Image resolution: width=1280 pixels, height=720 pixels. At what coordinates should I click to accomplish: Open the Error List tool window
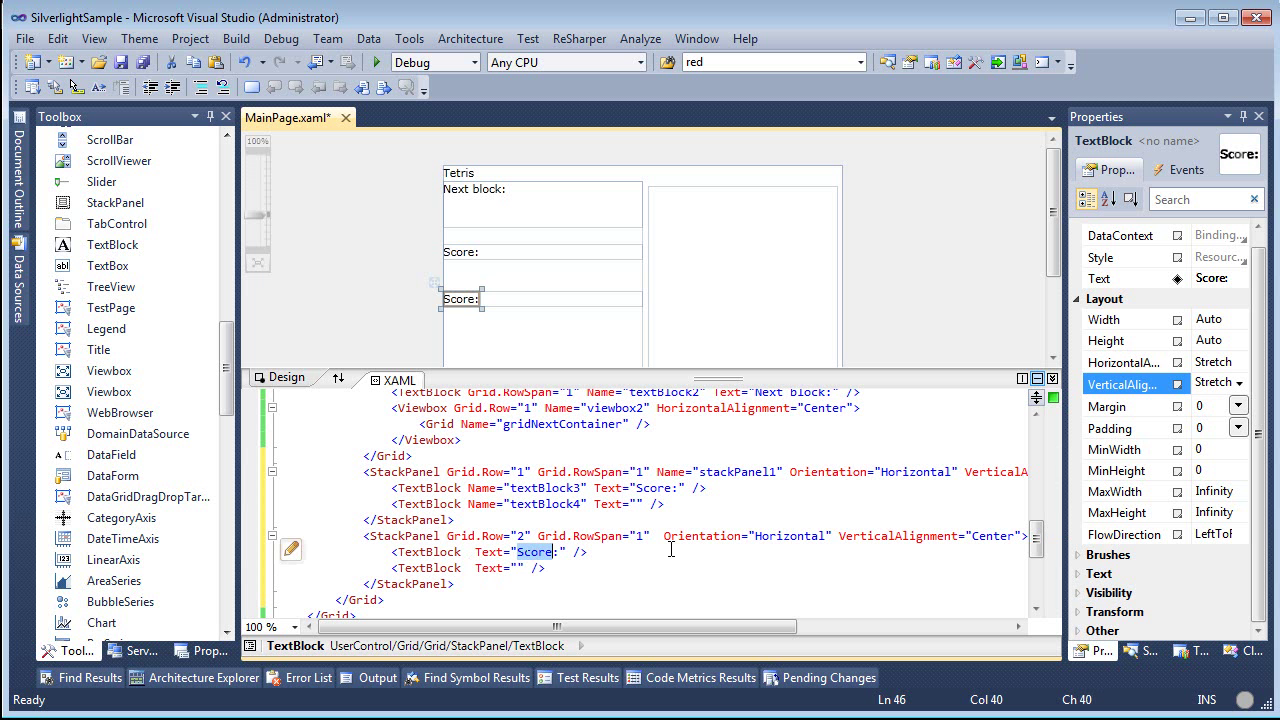(x=300, y=677)
